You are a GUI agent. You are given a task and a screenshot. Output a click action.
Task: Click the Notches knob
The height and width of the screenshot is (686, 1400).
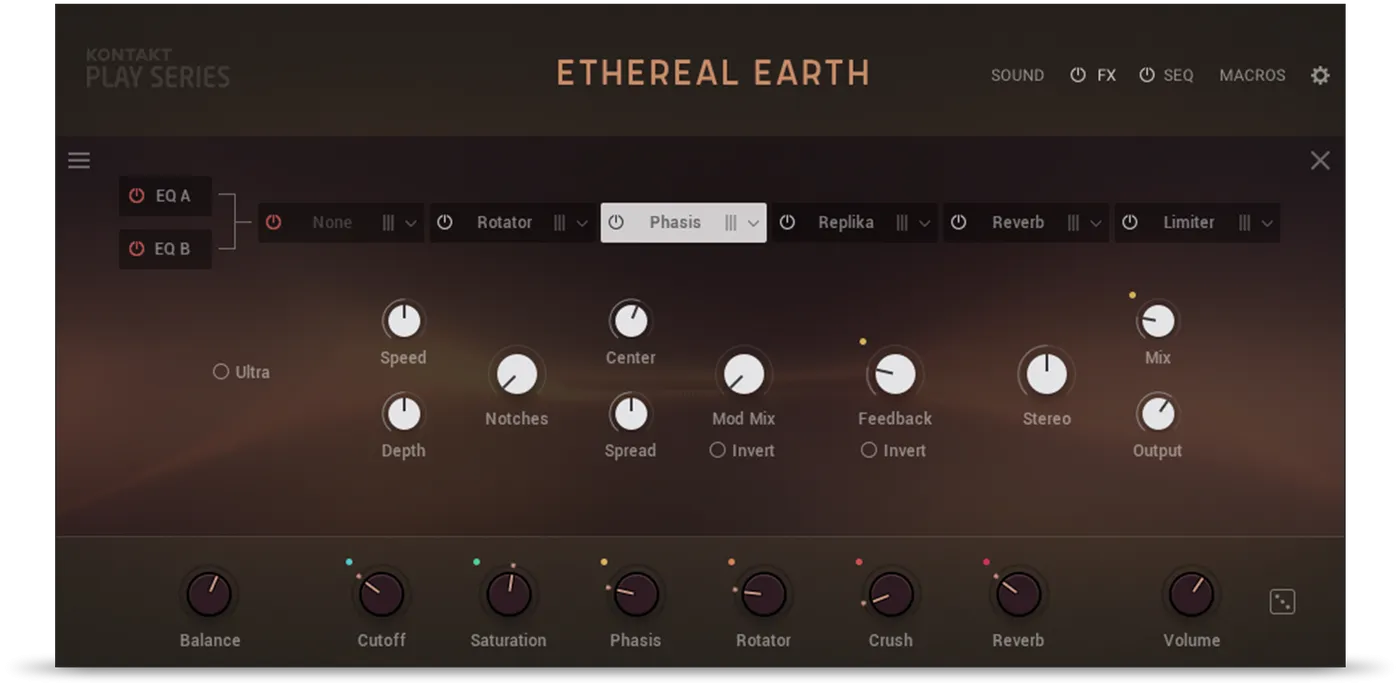517,375
